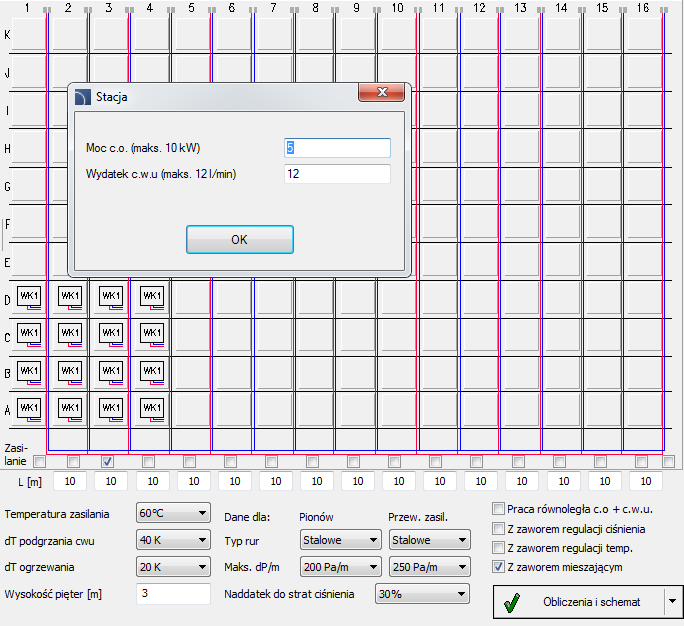Image resolution: width=684 pixels, height=626 pixels.
Task: Select WK1 station in row D, column 2
Action: click(70, 296)
